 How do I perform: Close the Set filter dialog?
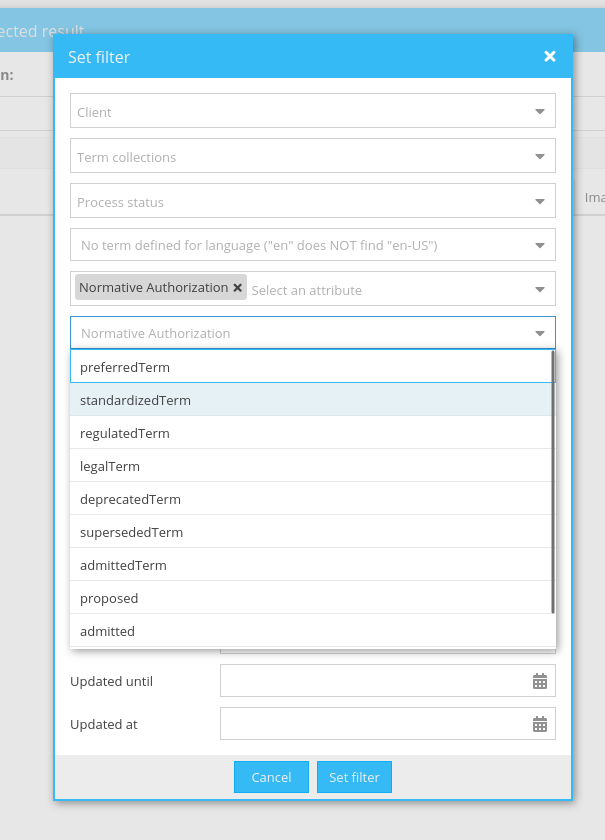pos(549,57)
